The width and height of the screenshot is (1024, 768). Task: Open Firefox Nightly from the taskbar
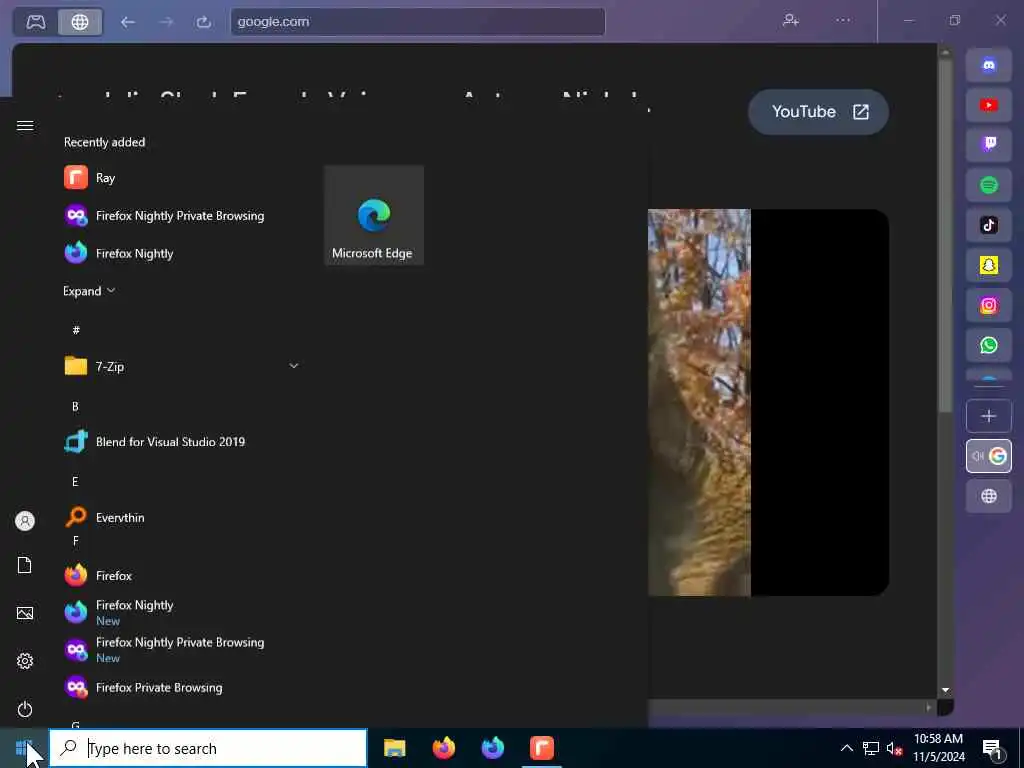[x=492, y=748]
